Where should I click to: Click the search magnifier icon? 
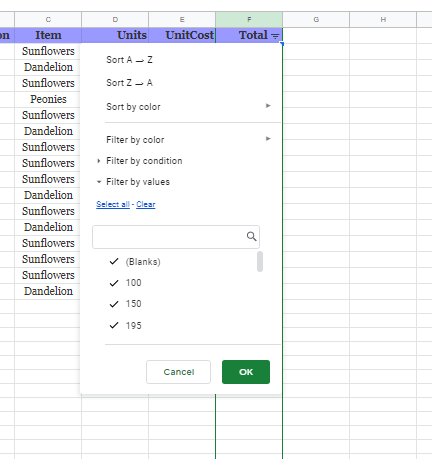click(252, 236)
